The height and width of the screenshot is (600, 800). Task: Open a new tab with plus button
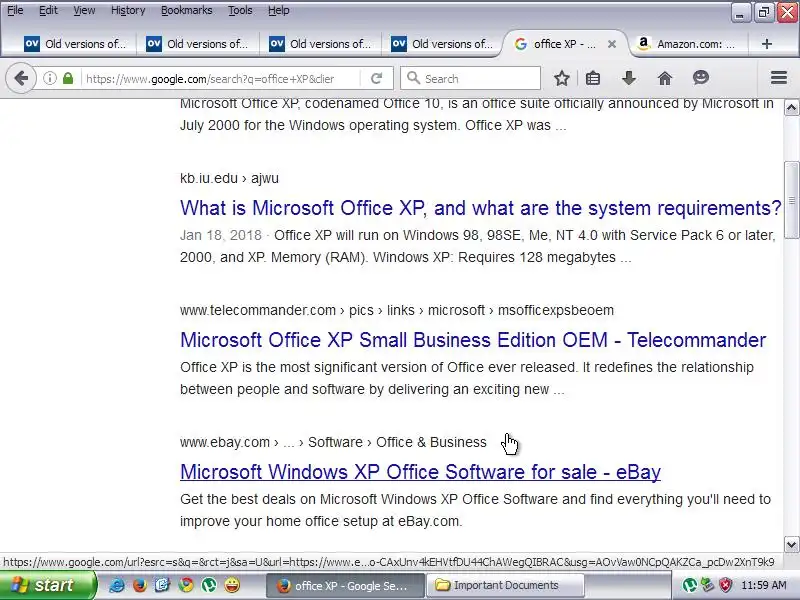click(x=766, y=44)
